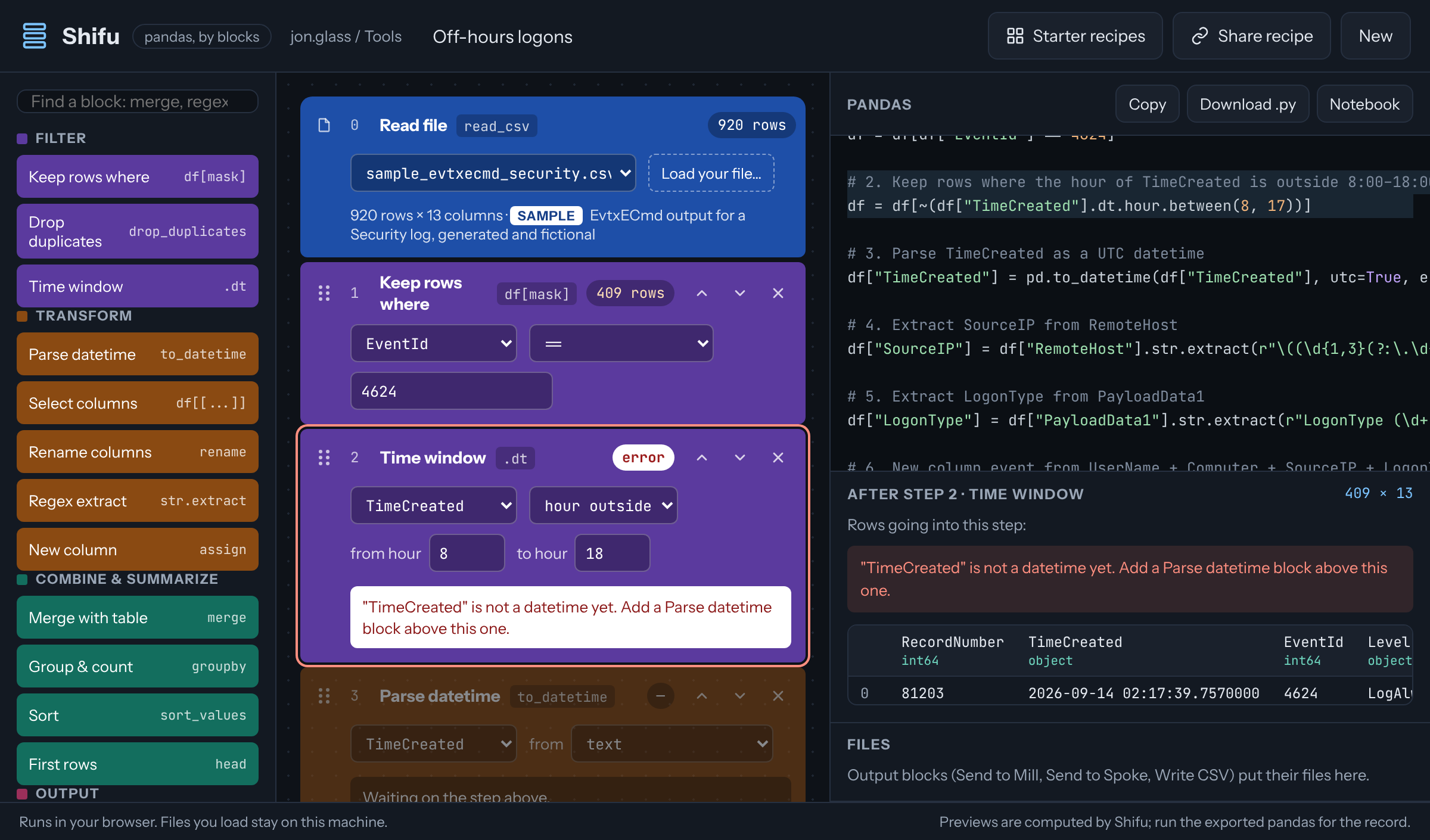Click Download .py button
Image resolution: width=1430 pixels, height=840 pixels.
(1248, 104)
